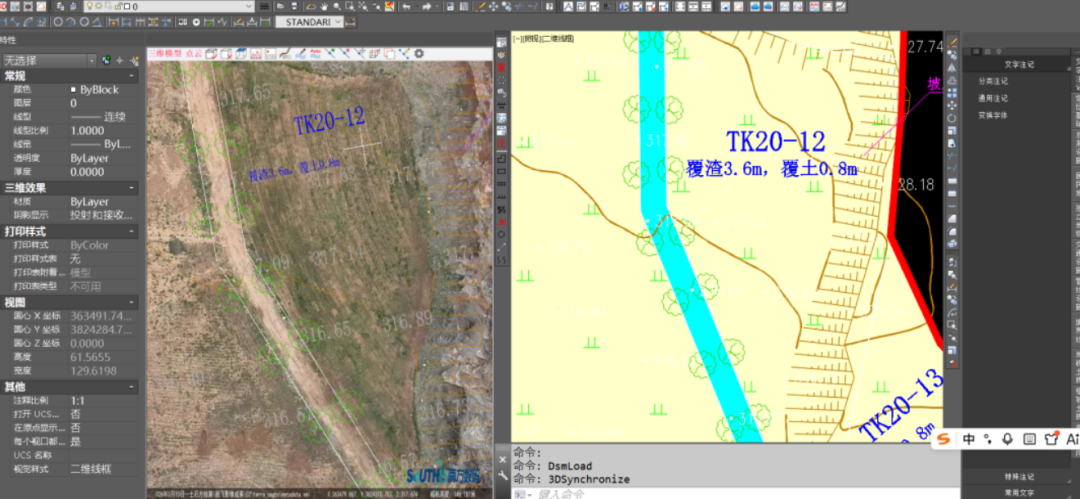This screenshot has height=499, width=1080.
Task: Collapse the 视图 section
Action: (132, 302)
